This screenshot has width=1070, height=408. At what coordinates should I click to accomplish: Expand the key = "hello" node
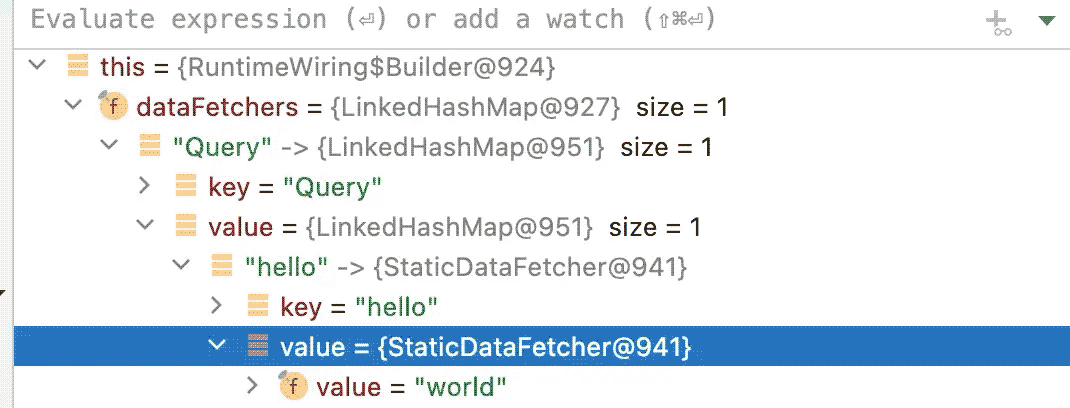point(216,306)
